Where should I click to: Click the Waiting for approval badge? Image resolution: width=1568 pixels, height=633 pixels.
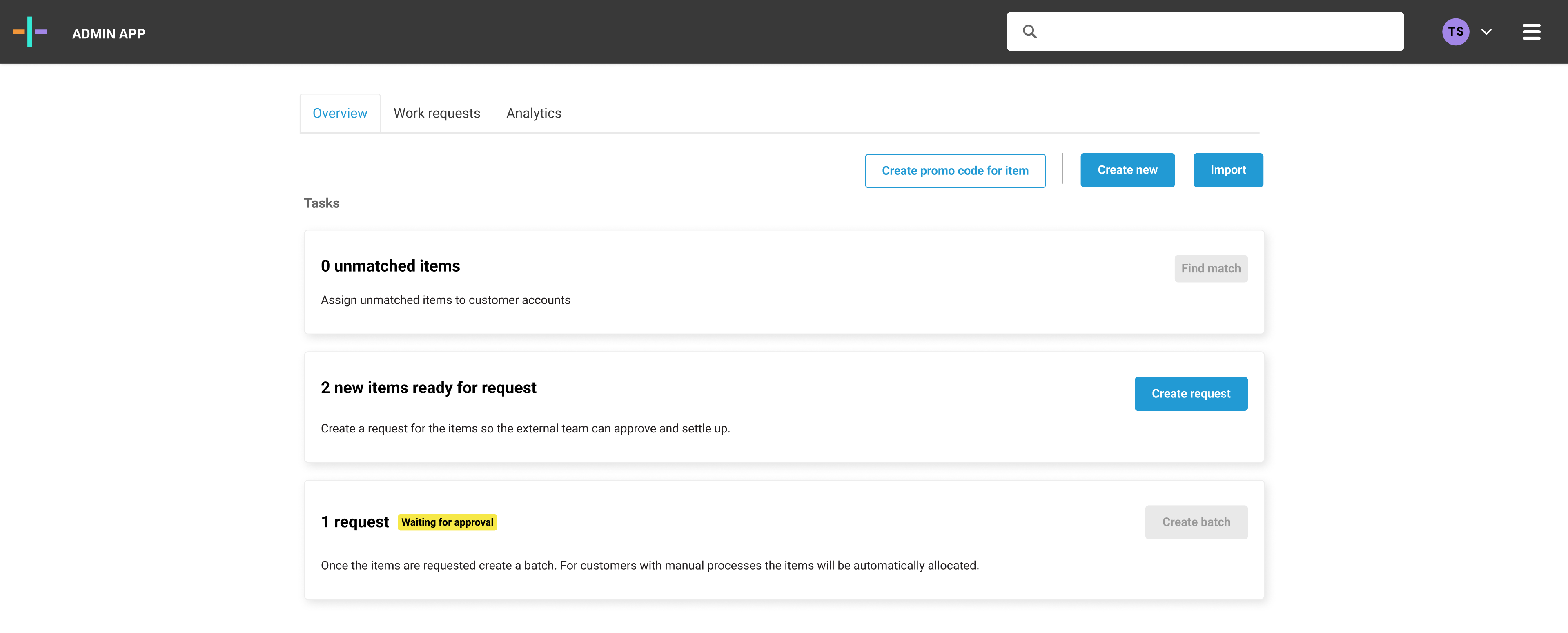447,522
